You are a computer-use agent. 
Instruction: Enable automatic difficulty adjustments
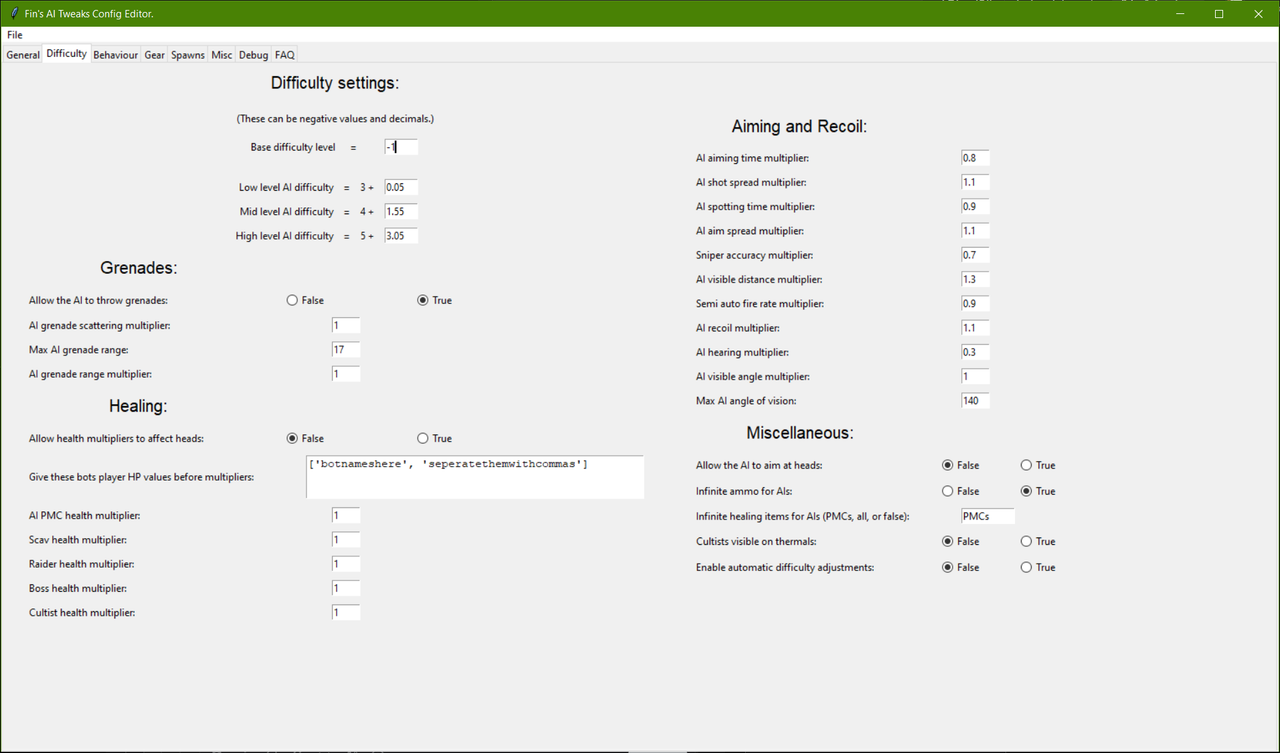click(1025, 566)
